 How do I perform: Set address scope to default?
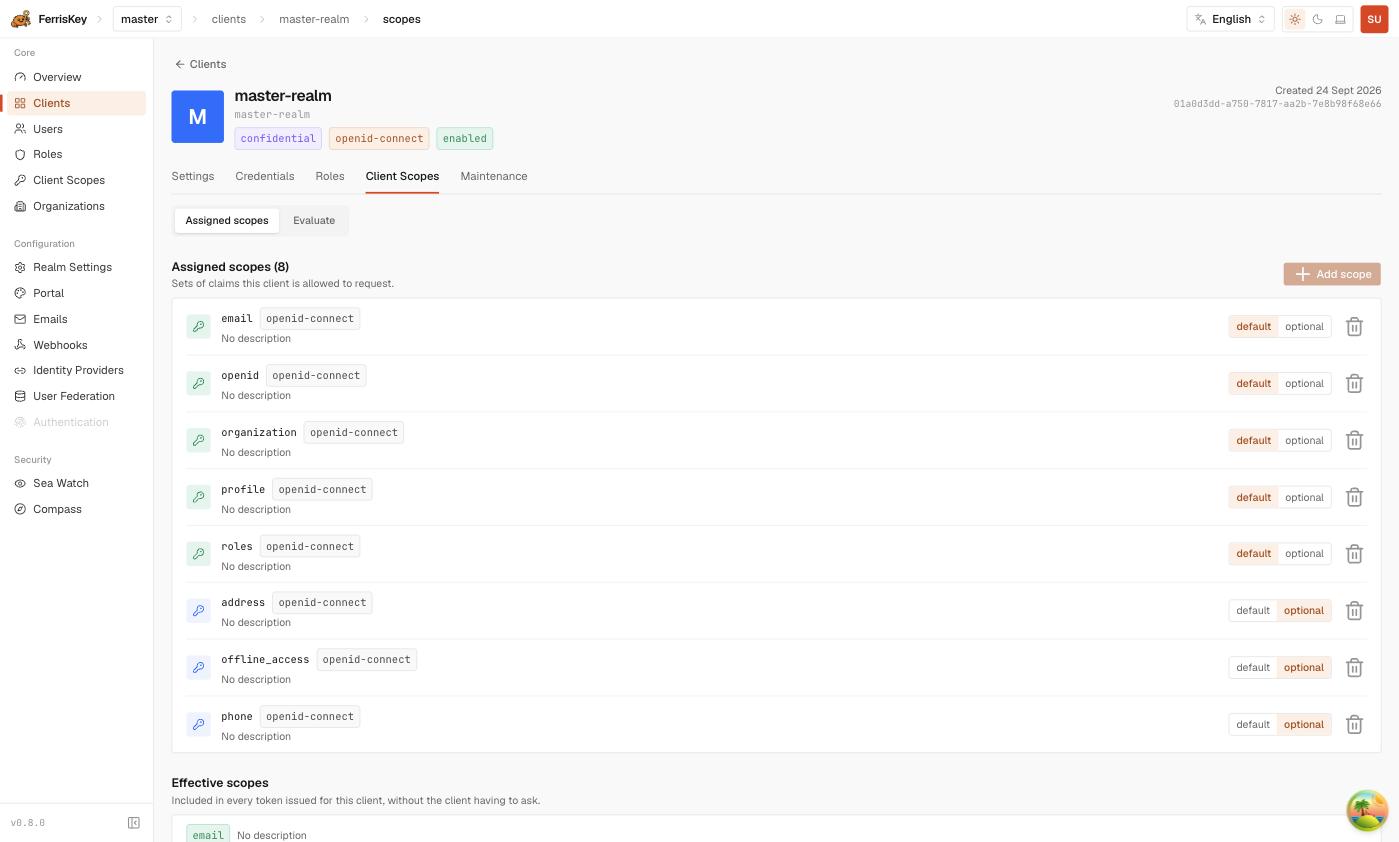(x=1253, y=611)
